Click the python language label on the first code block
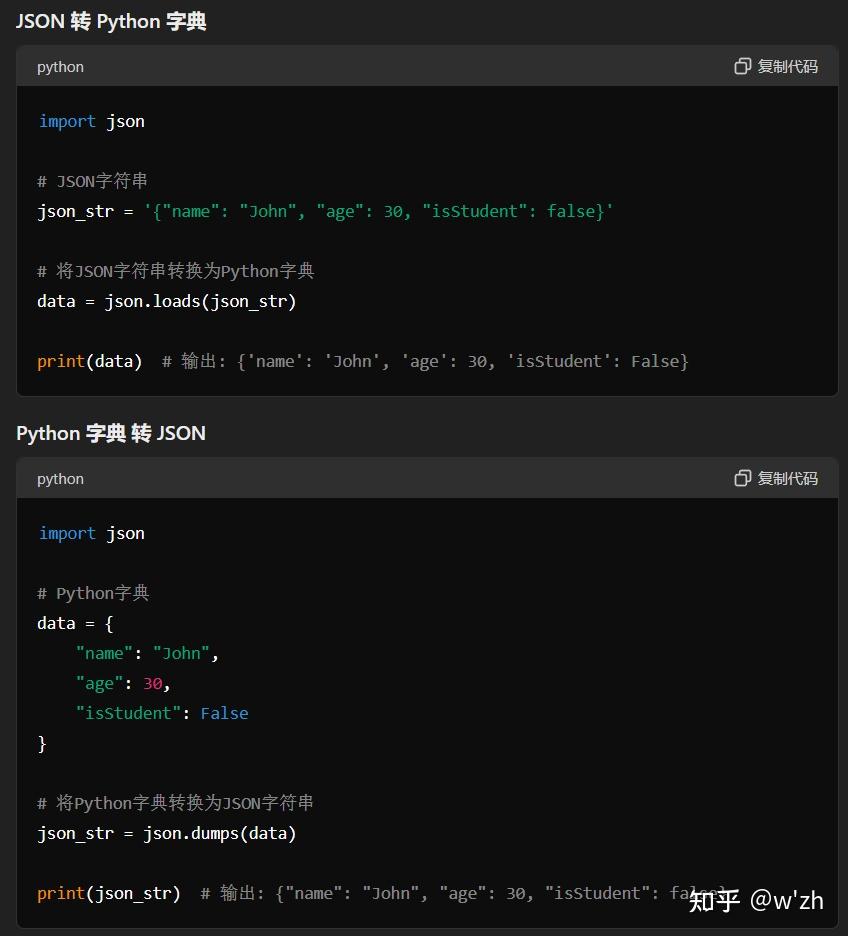The image size is (848, 936). pyautogui.click(x=60, y=67)
